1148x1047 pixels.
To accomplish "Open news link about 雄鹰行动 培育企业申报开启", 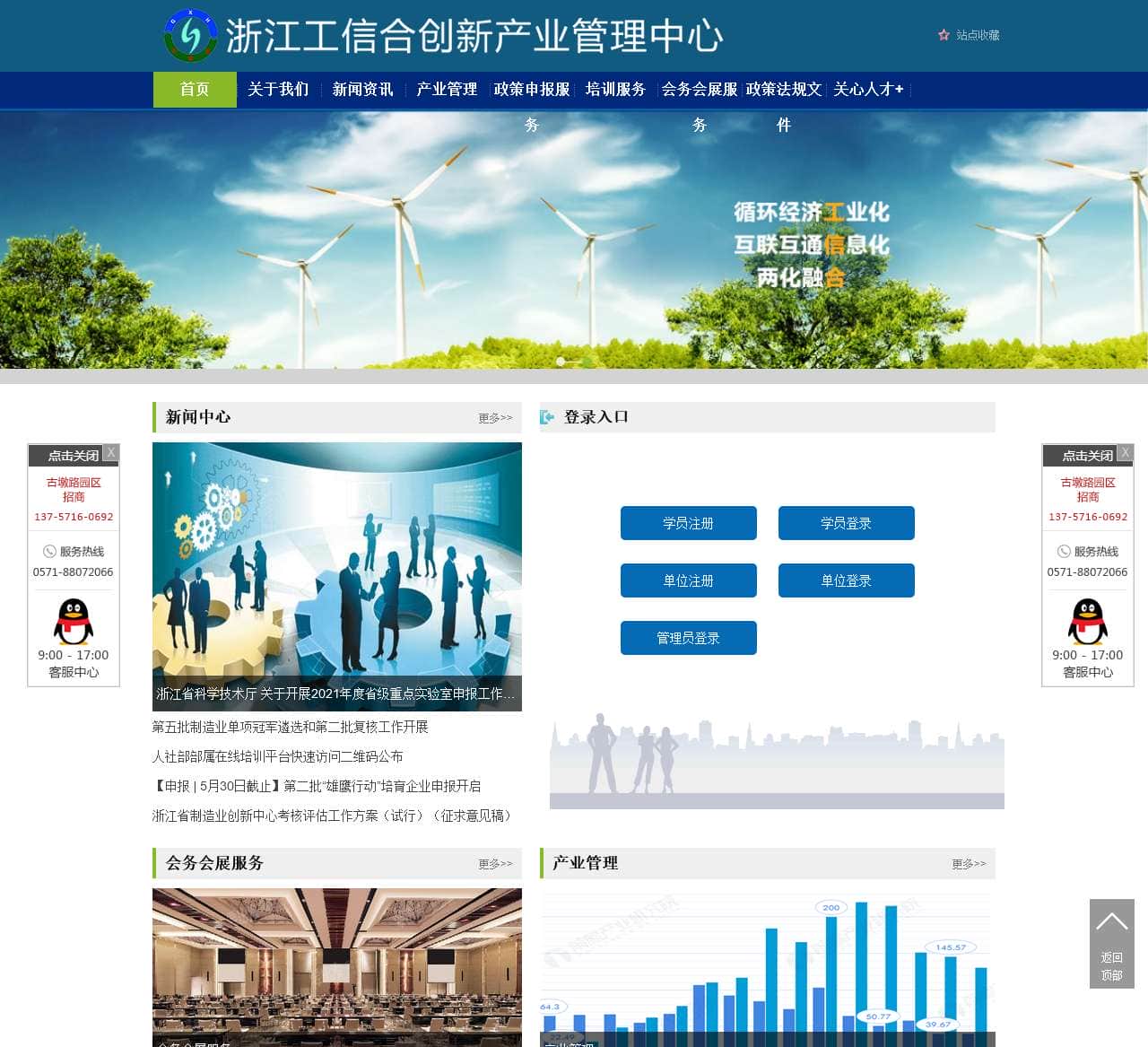I will coord(317,786).
